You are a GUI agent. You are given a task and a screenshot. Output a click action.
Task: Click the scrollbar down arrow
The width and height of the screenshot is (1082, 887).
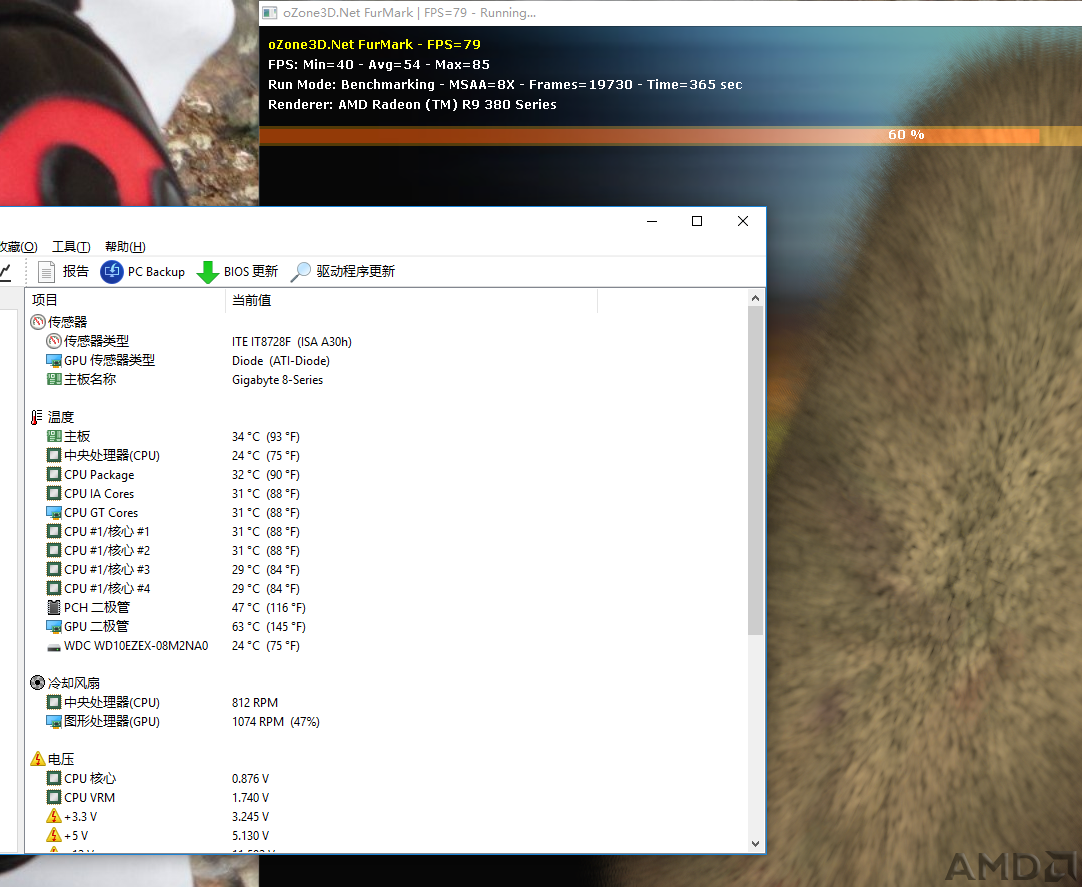pos(756,844)
